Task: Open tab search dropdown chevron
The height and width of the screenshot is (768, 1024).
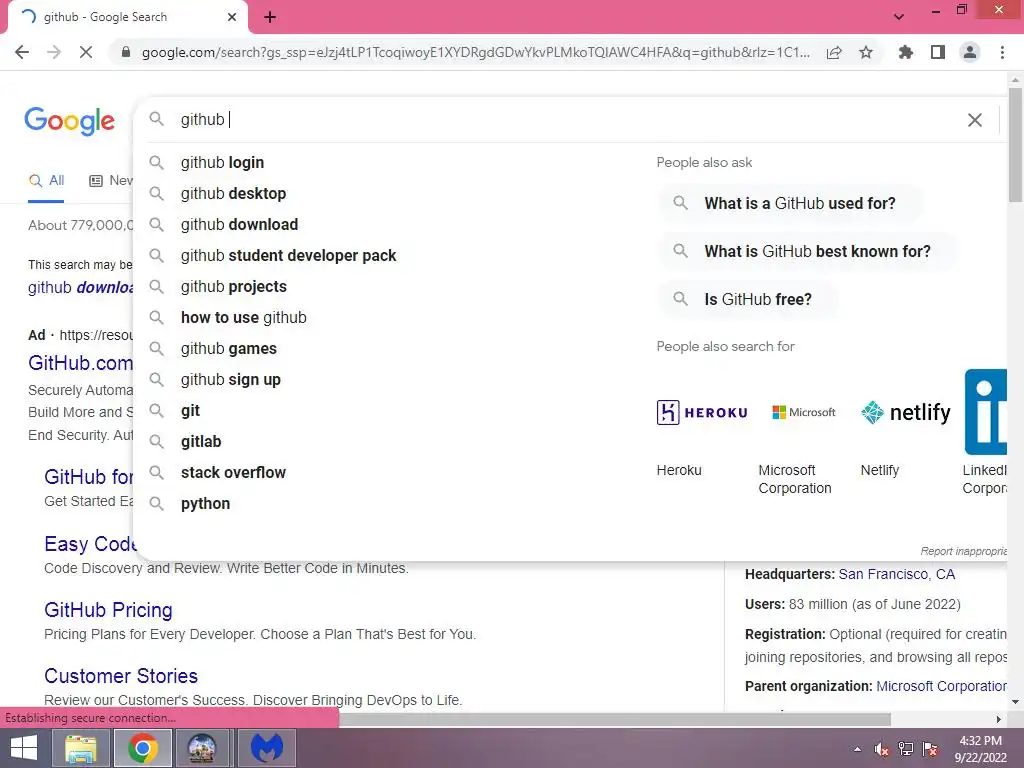Action: [x=899, y=17]
